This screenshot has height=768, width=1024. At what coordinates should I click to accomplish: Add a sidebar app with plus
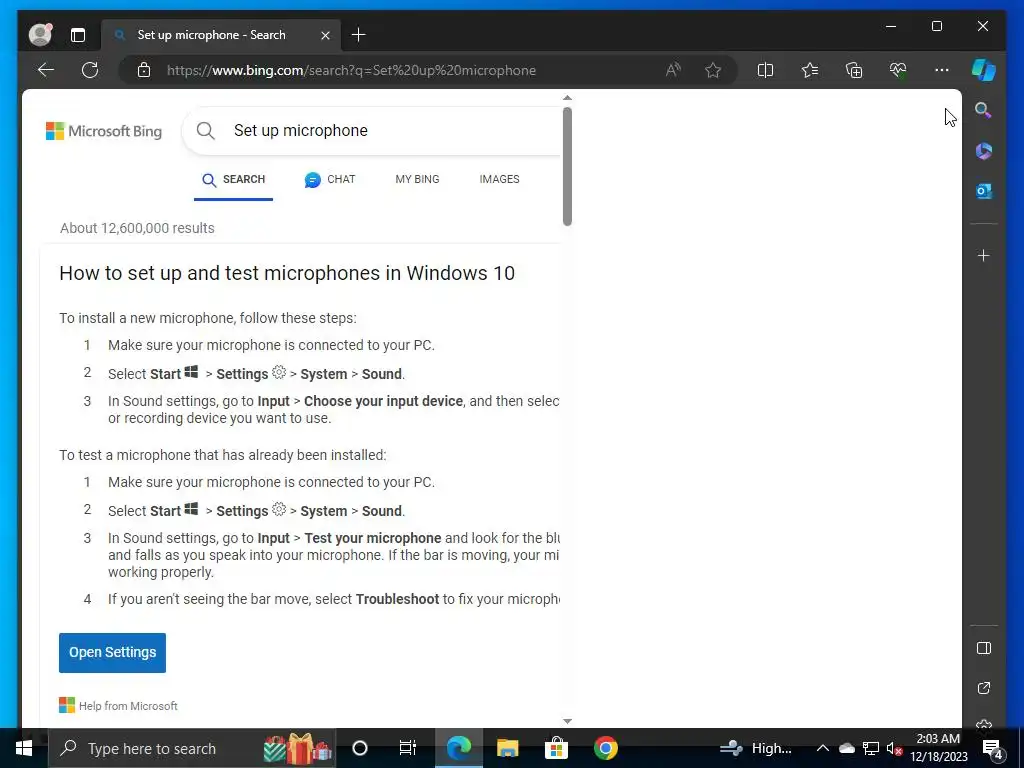[x=984, y=255]
